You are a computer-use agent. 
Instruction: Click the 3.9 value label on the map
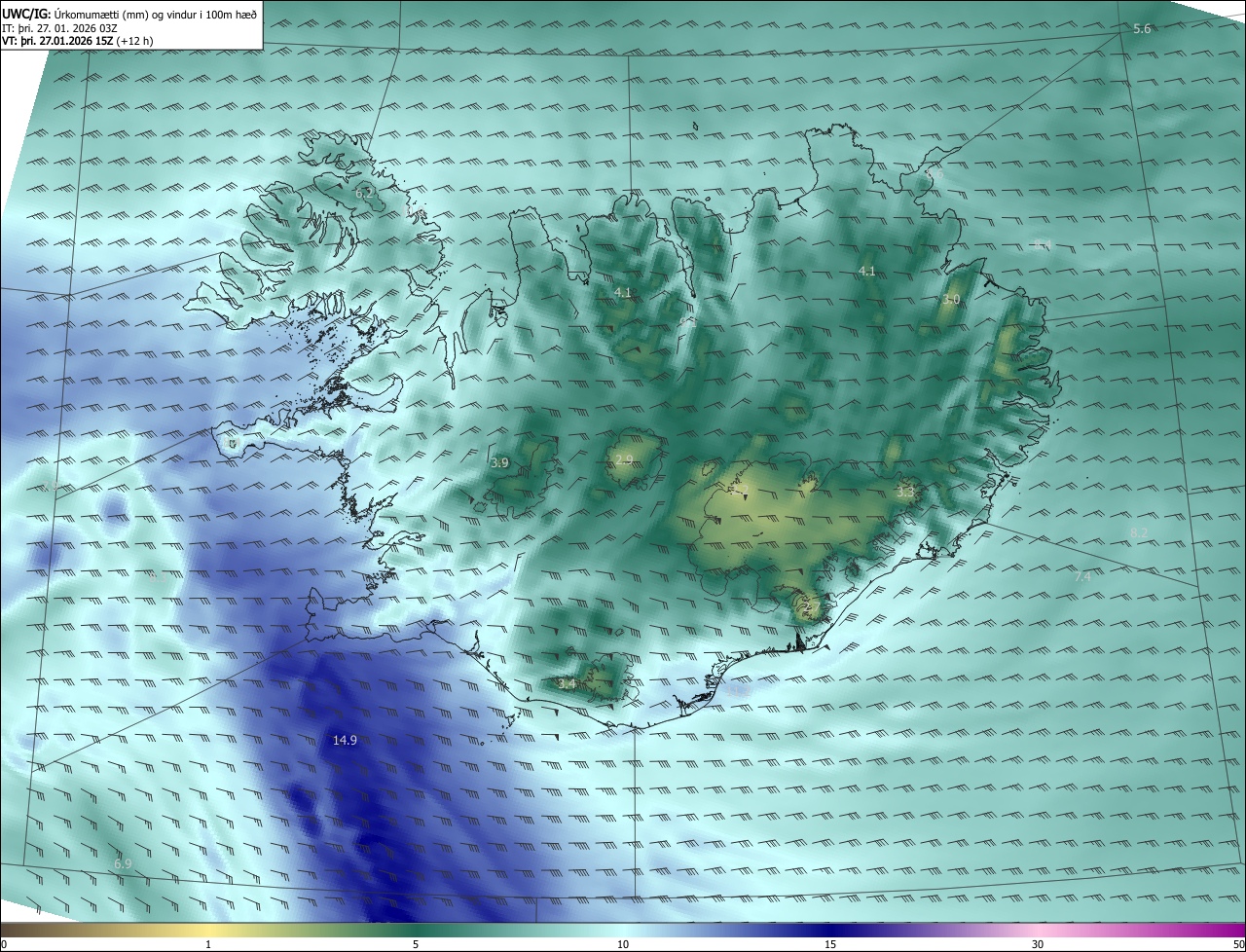point(499,462)
